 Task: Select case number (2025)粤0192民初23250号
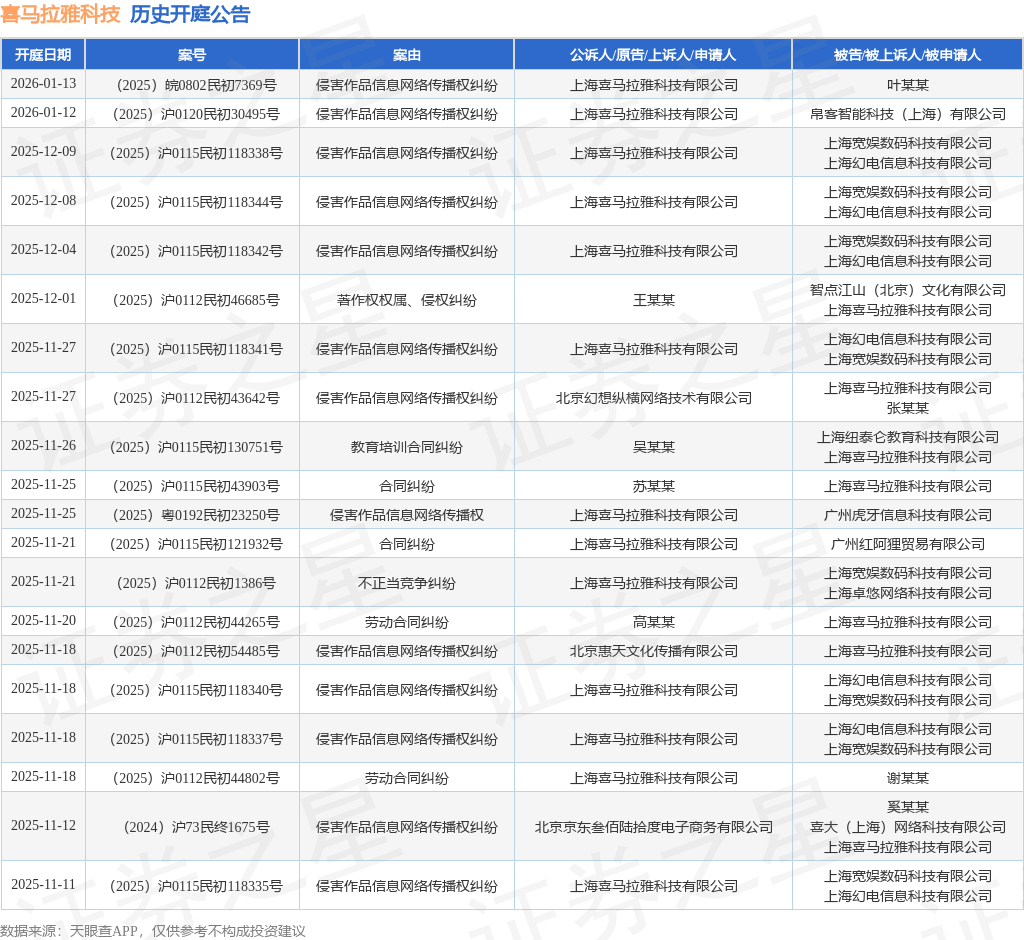coord(196,515)
